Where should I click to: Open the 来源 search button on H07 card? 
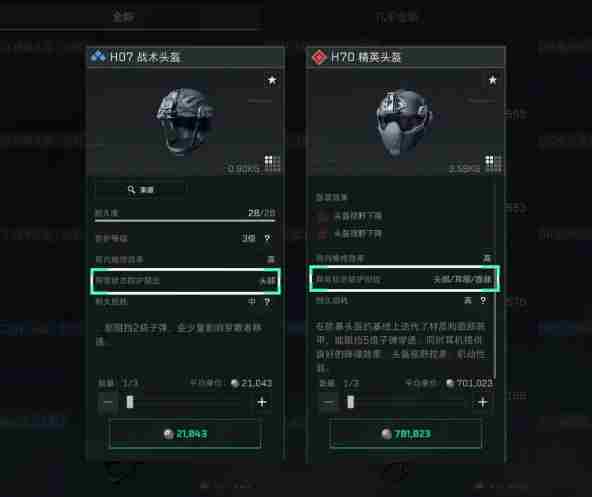pyautogui.click(x=140, y=190)
